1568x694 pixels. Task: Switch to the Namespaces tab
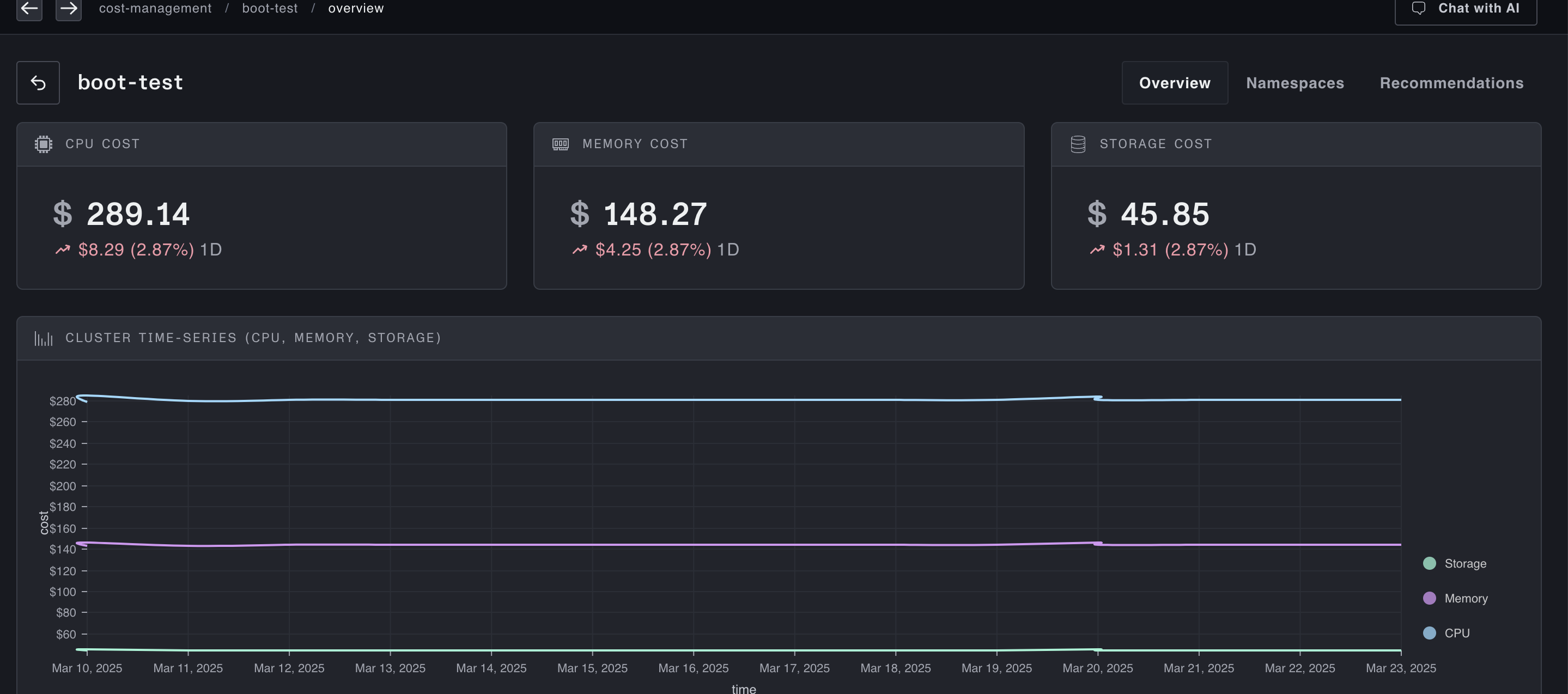pos(1294,83)
